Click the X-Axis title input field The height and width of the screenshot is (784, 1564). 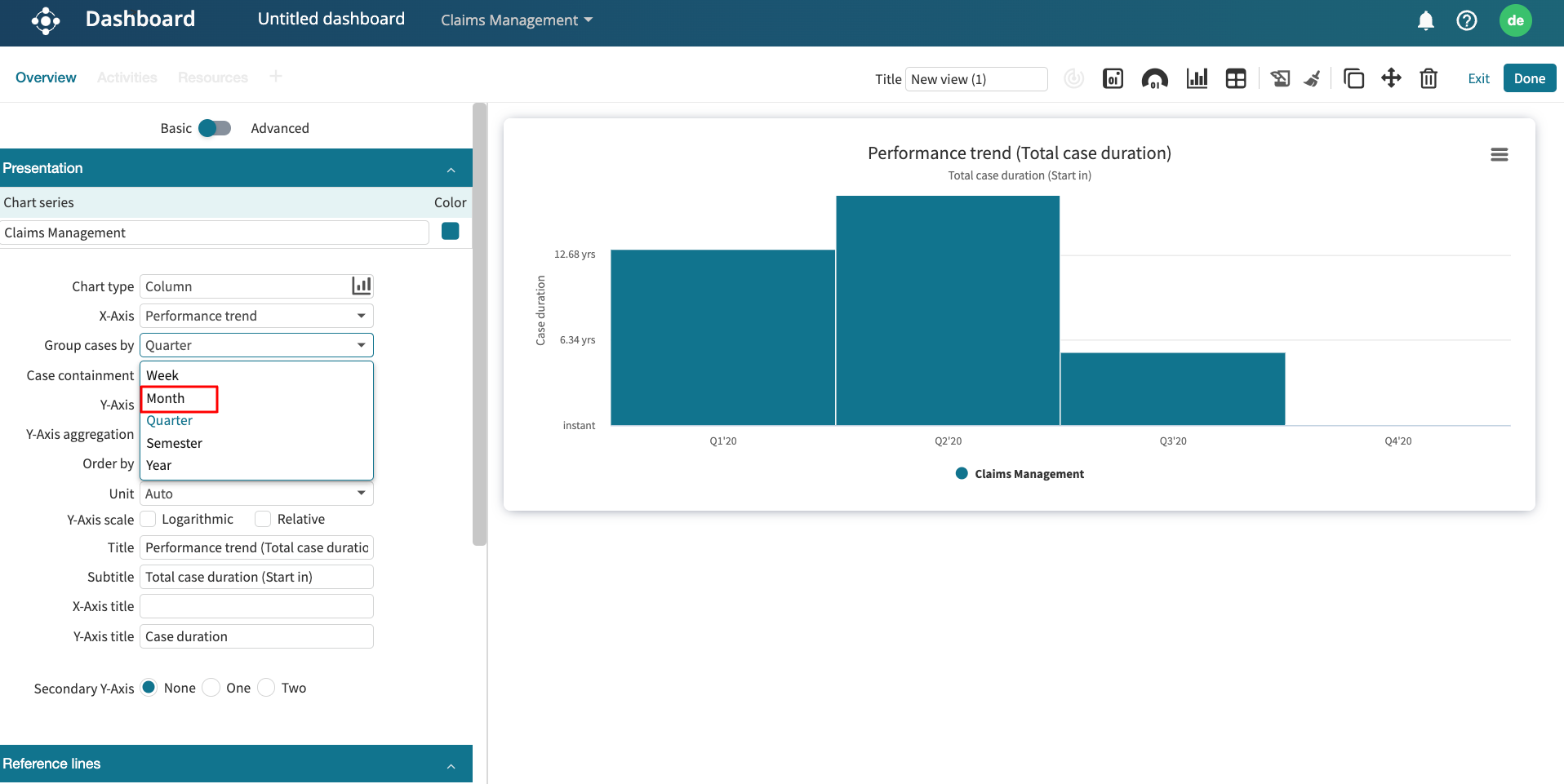pos(256,606)
